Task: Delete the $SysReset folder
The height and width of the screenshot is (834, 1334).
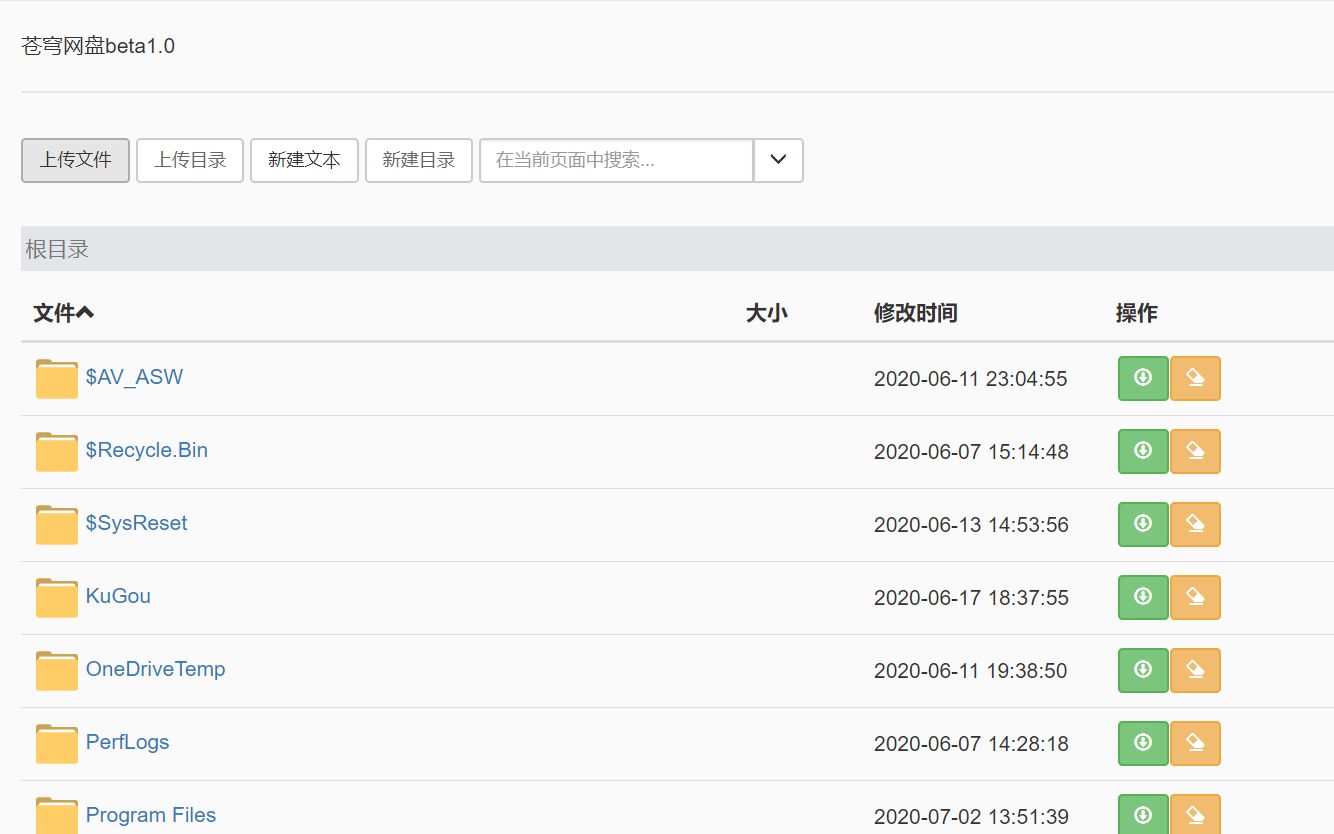Action: click(1195, 524)
